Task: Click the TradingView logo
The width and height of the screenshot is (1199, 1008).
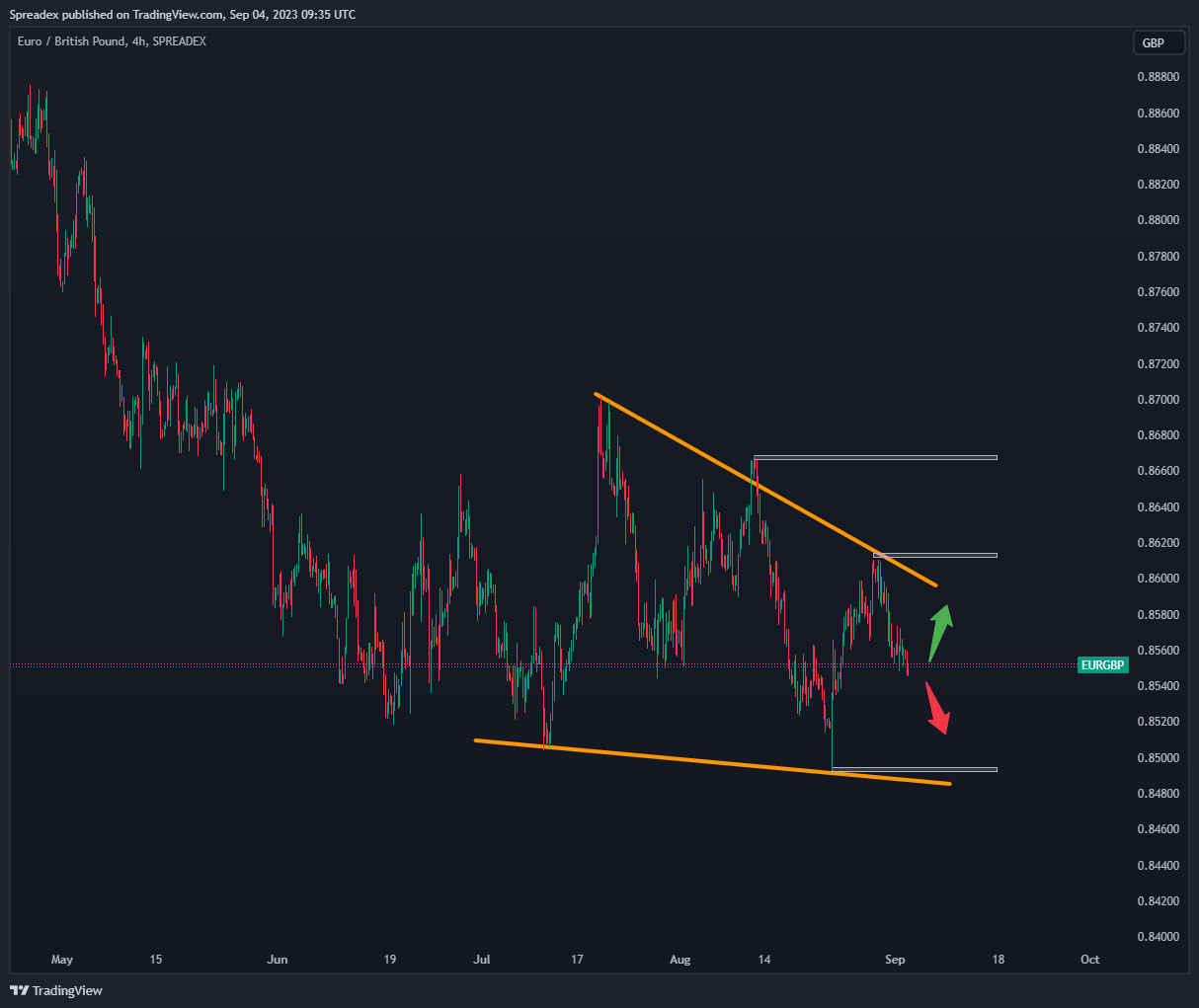Action: tap(56, 990)
